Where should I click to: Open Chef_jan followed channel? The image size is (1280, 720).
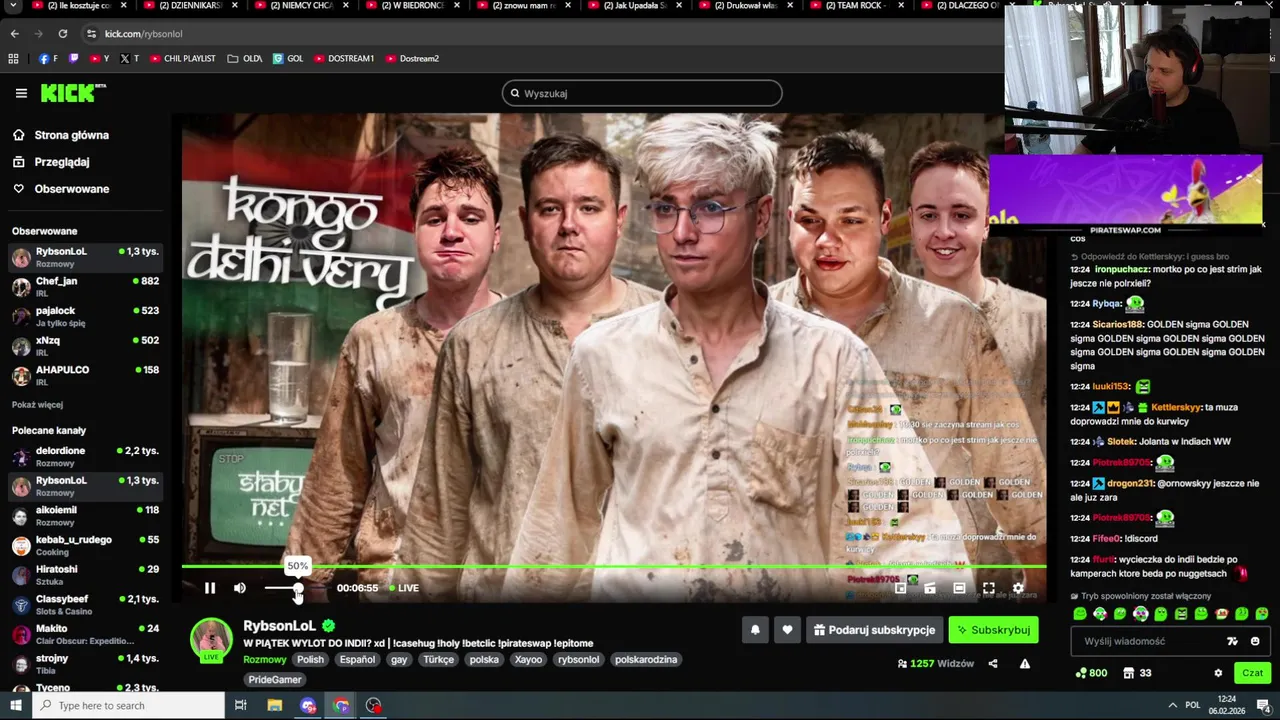point(85,287)
